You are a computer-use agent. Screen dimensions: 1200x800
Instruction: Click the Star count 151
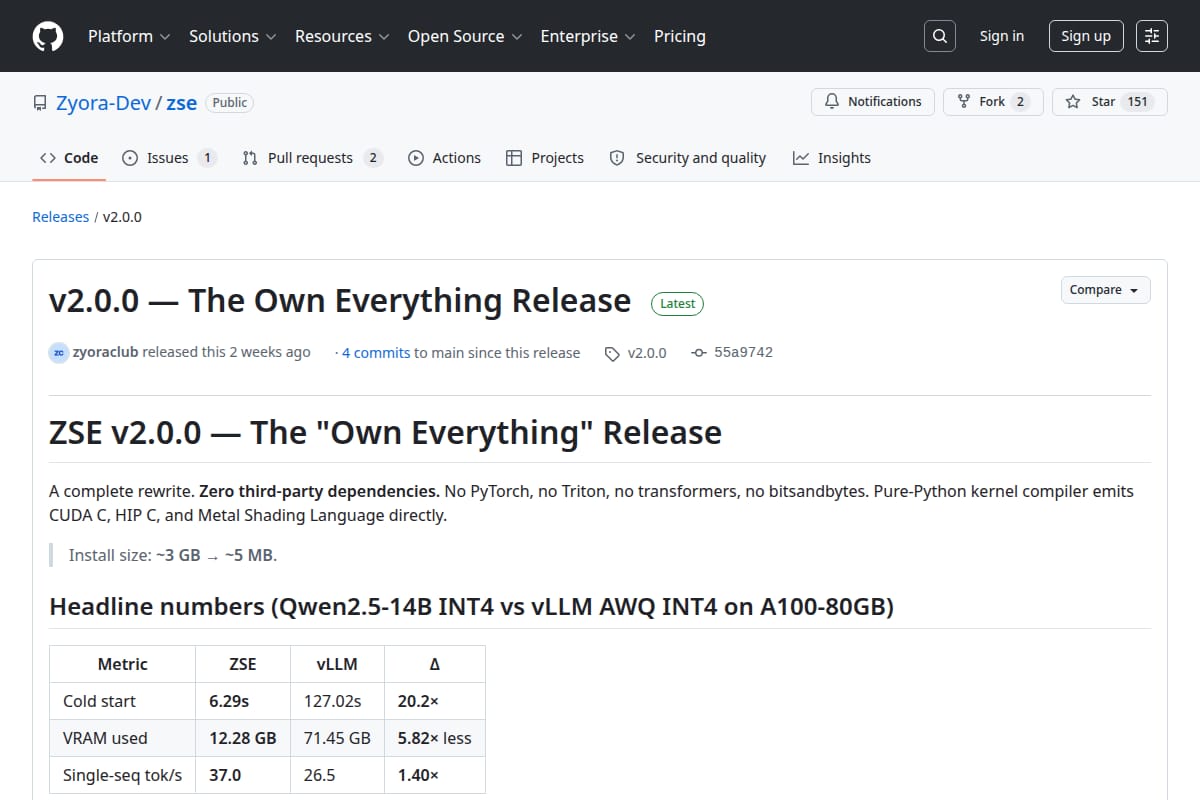(x=1137, y=102)
